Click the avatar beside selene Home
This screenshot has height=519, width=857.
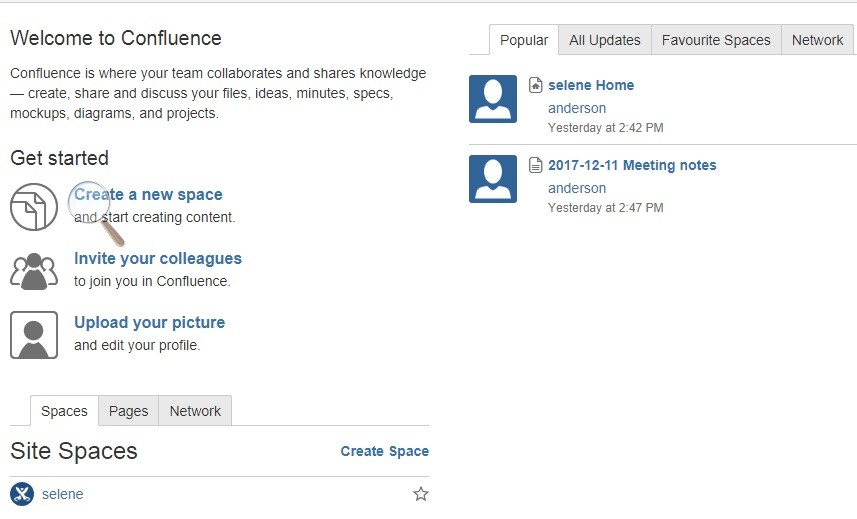coord(493,99)
